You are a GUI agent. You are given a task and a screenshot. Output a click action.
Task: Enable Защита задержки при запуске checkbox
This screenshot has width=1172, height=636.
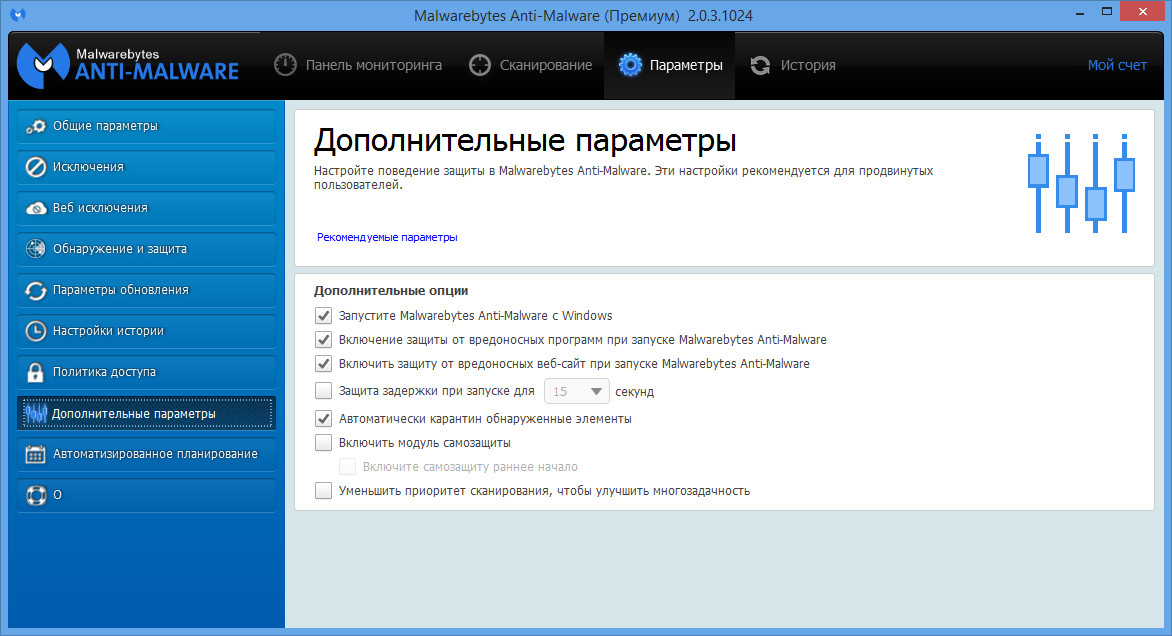[x=323, y=390]
